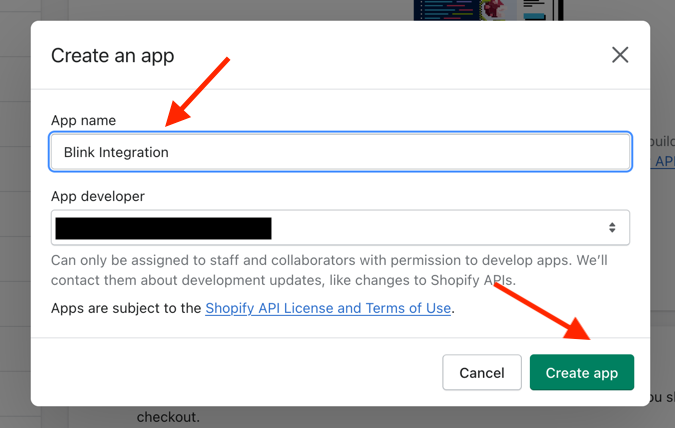Open Shopify API License and Terms of Use link

(x=328, y=308)
